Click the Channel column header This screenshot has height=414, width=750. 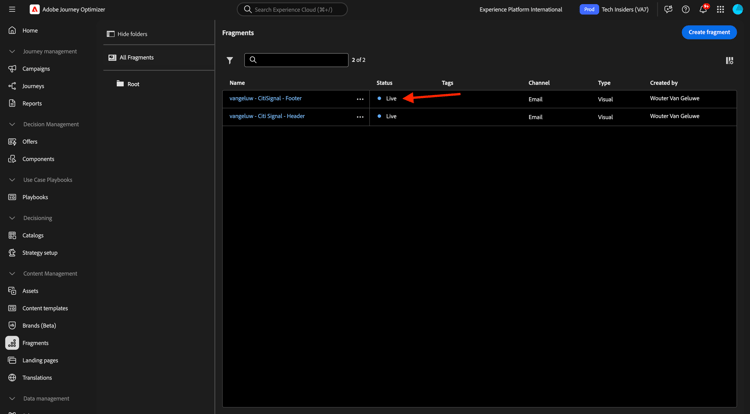539,83
